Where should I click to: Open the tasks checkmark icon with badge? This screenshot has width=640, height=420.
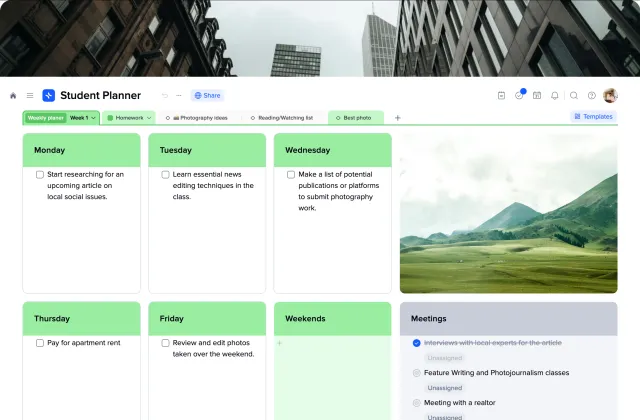click(519, 96)
